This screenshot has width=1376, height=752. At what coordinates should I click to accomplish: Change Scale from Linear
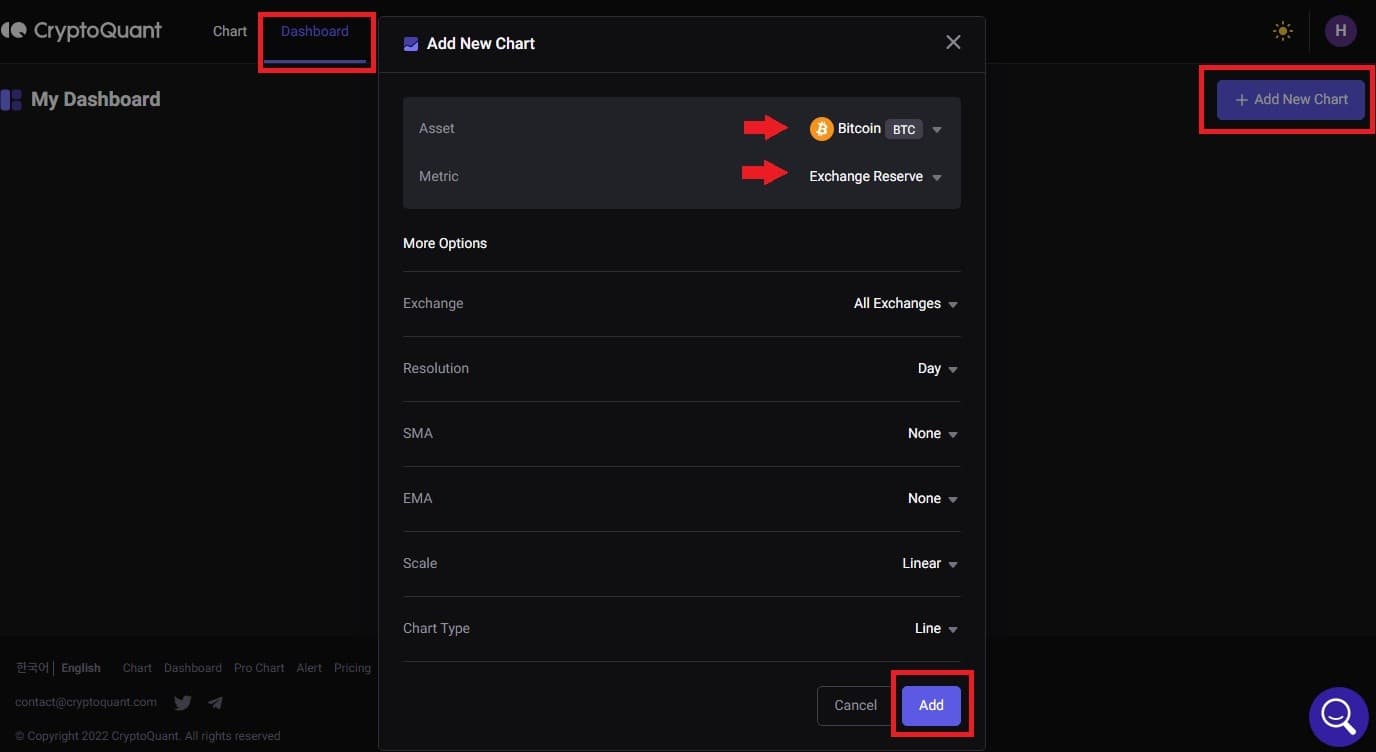point(930,564)
